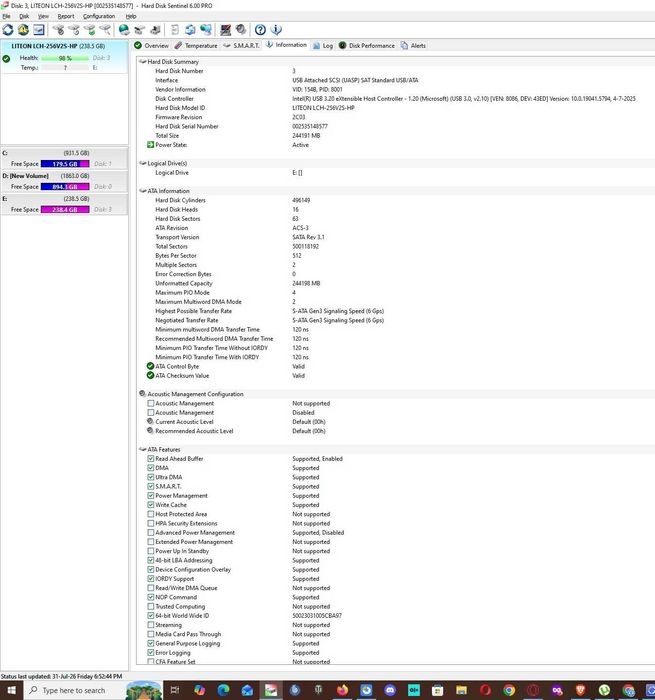Switch to the S.M.A.R.T. tab
Viewport: 655px width, 700px height.
(241, 46)
